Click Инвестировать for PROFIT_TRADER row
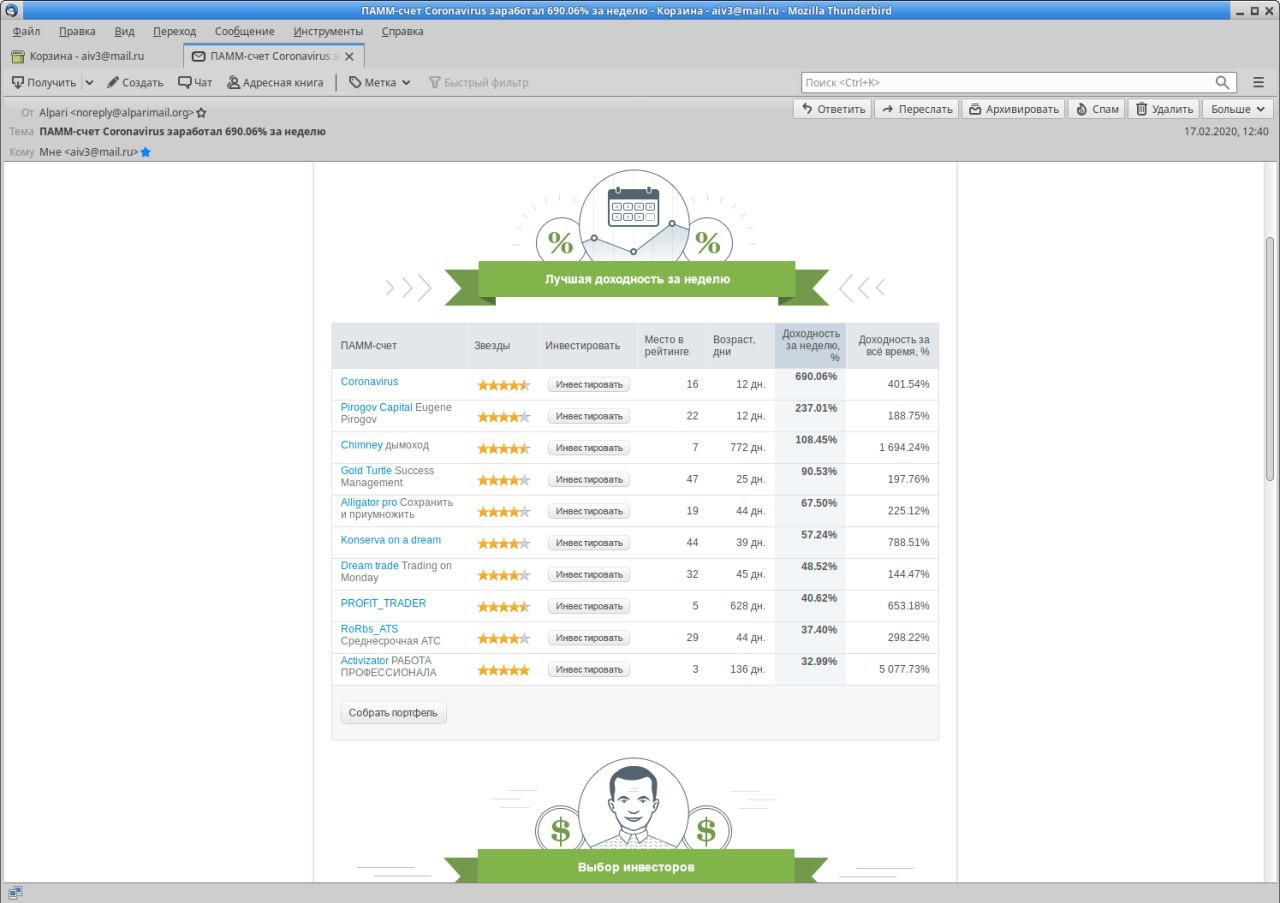1280x903 pixels. [589, 606]
